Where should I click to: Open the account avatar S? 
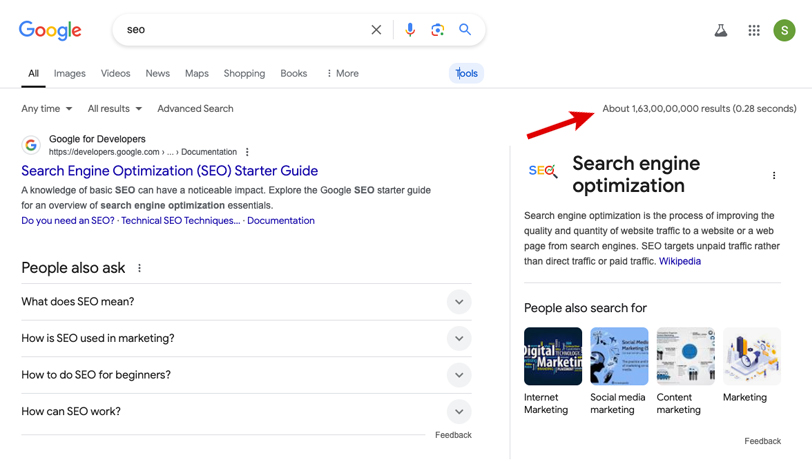[784, 31]
